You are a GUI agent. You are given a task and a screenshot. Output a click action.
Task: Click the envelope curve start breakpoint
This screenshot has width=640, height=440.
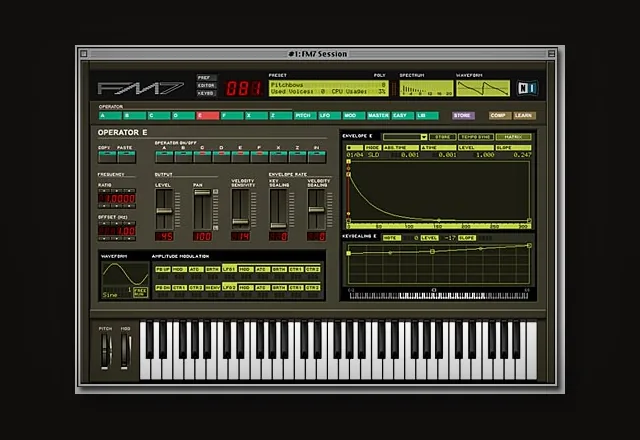pos(348,174)
